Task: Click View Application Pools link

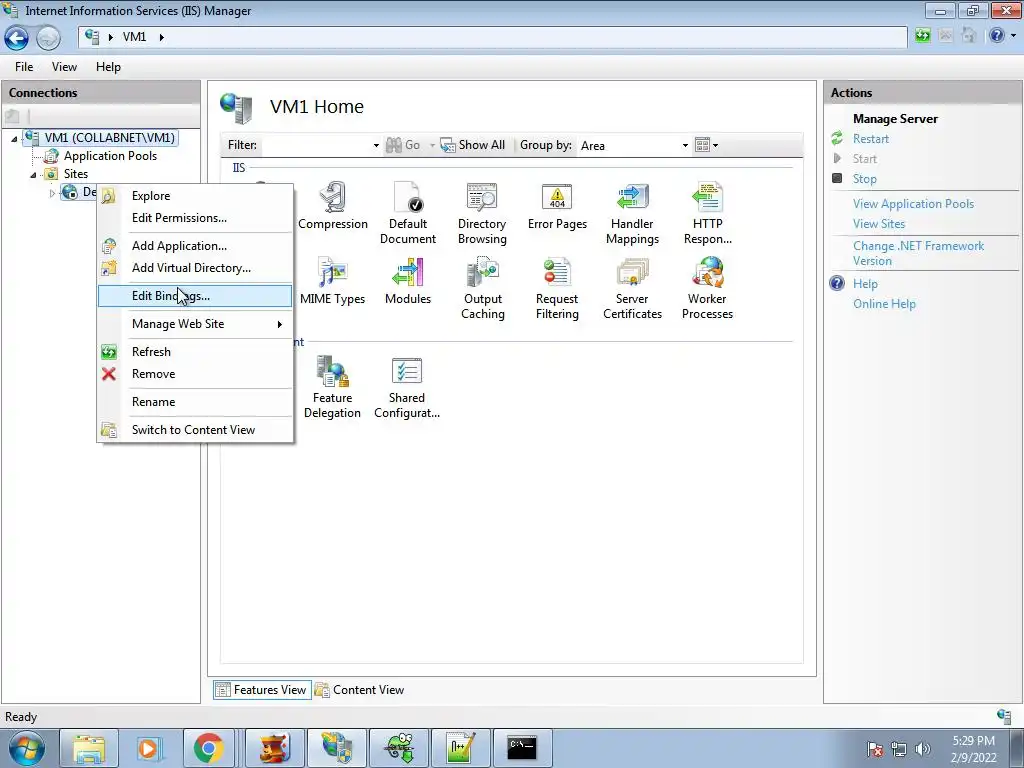Action: [x=913, y=204]
